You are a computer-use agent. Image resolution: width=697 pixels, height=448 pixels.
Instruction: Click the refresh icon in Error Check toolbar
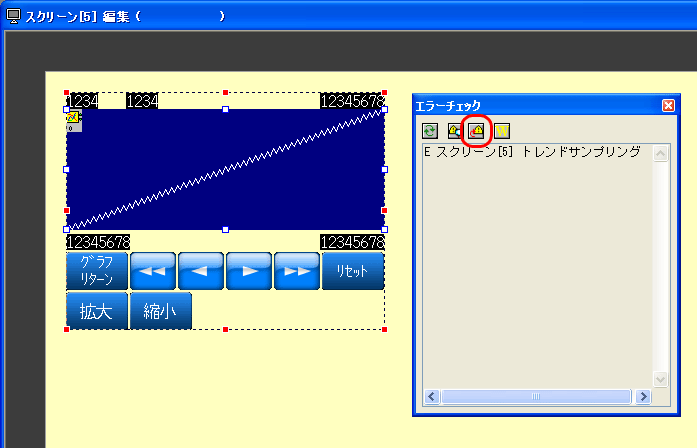pos(430,130)
